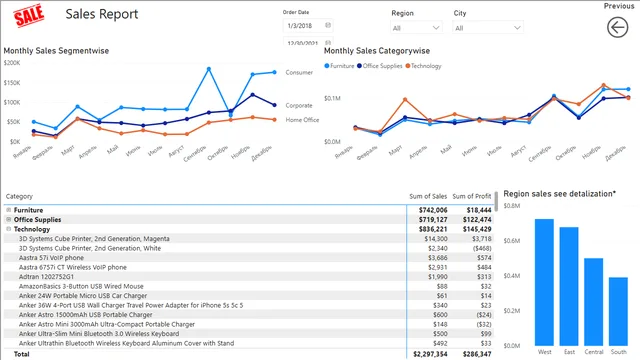640x360 pixels.
Task: Click the West region bar
Action: [544, 282]
